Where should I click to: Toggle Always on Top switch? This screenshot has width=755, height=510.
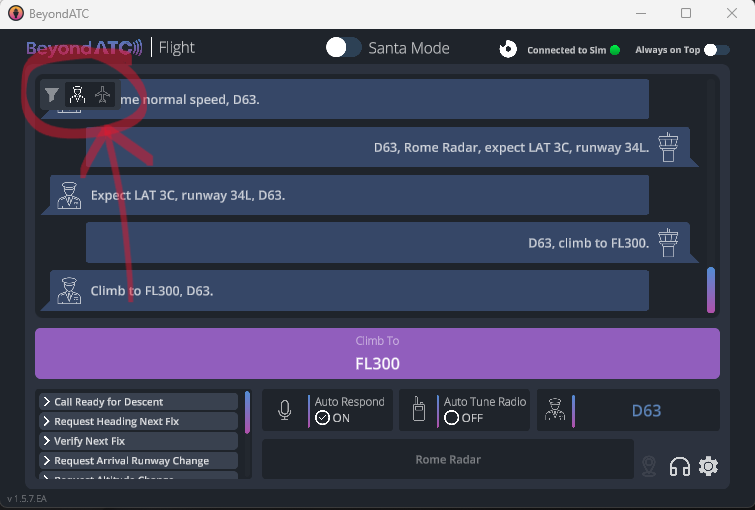tap(716, 50)
